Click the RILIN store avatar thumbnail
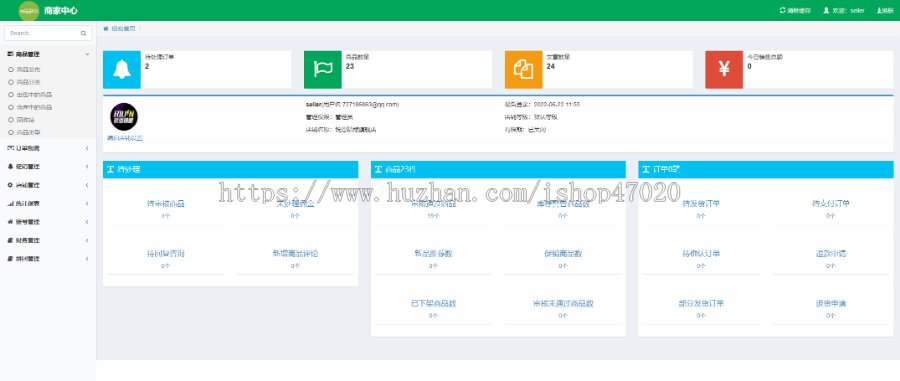Image resolution: width=900 pixels, height=381 pixels. (124, 116)
